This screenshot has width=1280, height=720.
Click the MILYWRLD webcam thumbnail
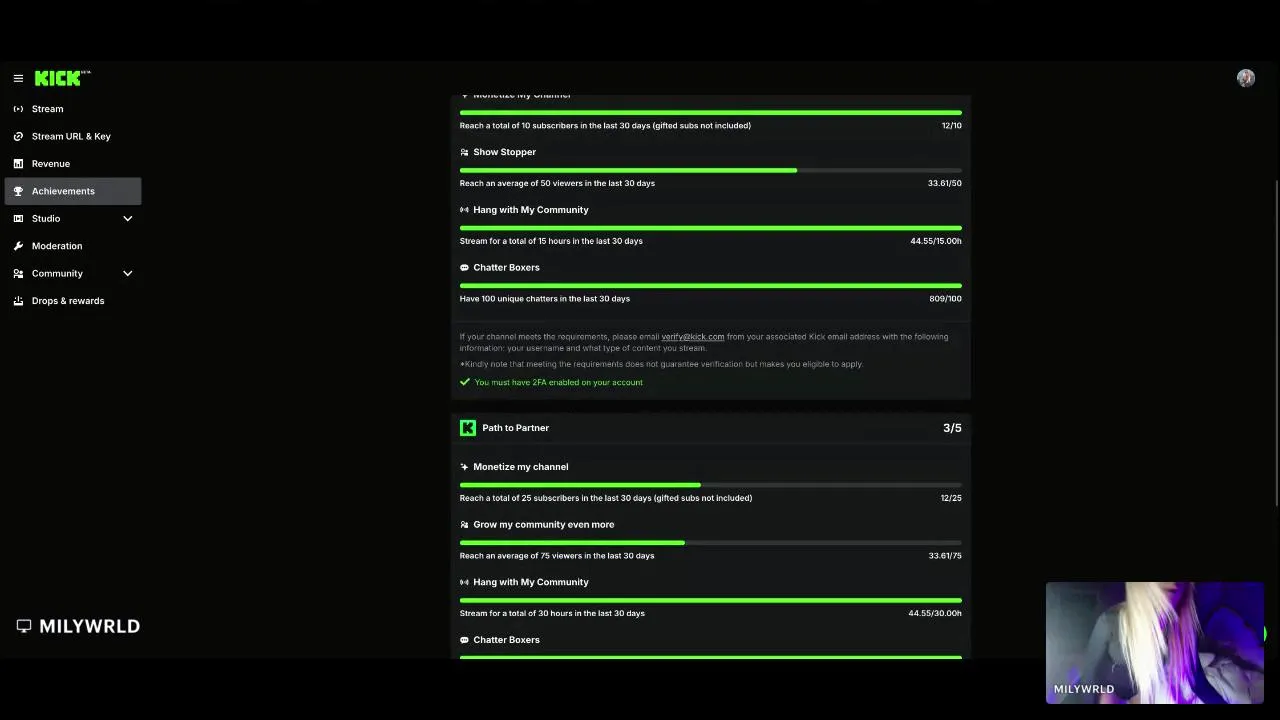[x=1154, y=642]
